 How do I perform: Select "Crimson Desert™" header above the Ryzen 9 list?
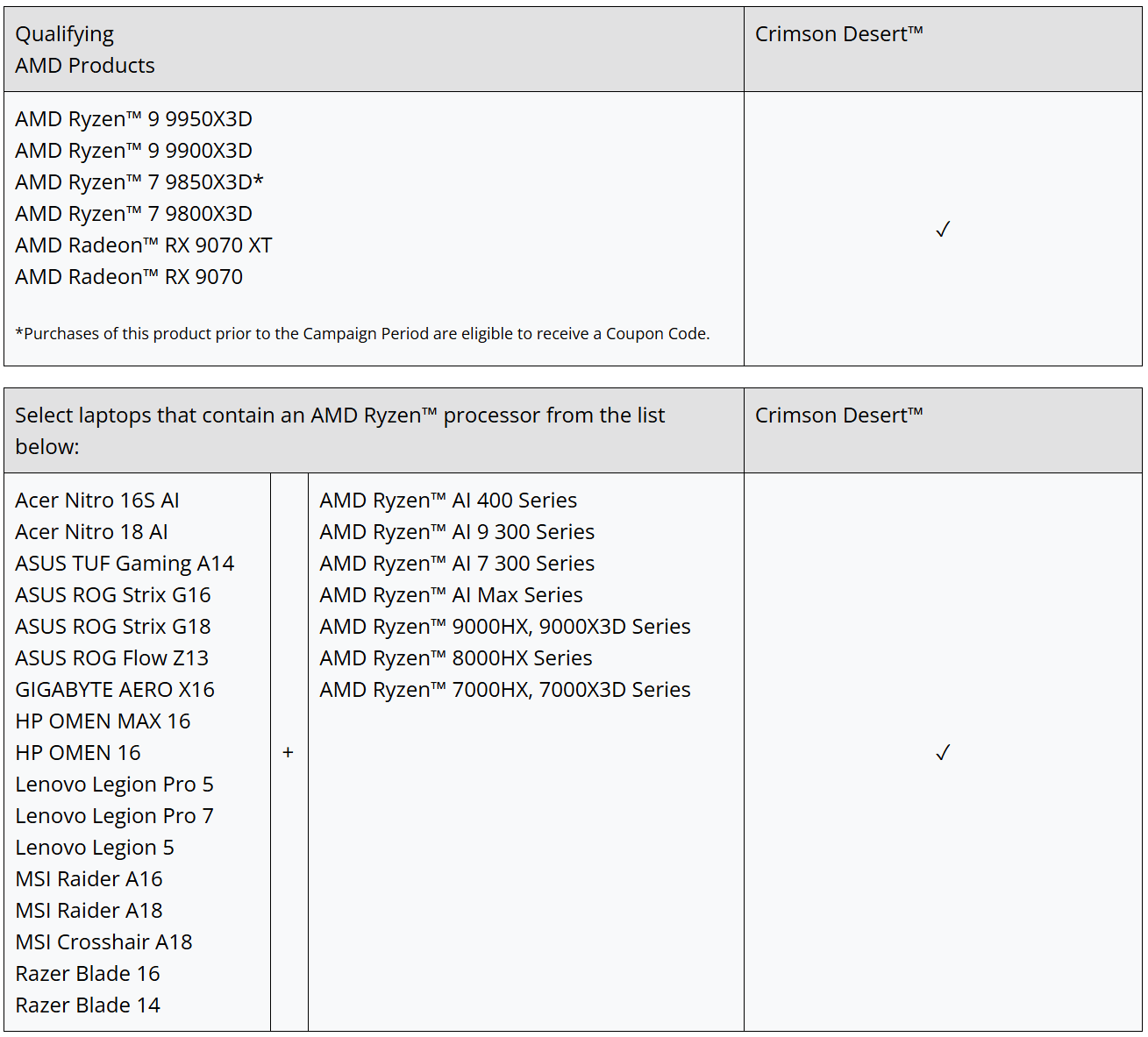(x=839, y=34)
